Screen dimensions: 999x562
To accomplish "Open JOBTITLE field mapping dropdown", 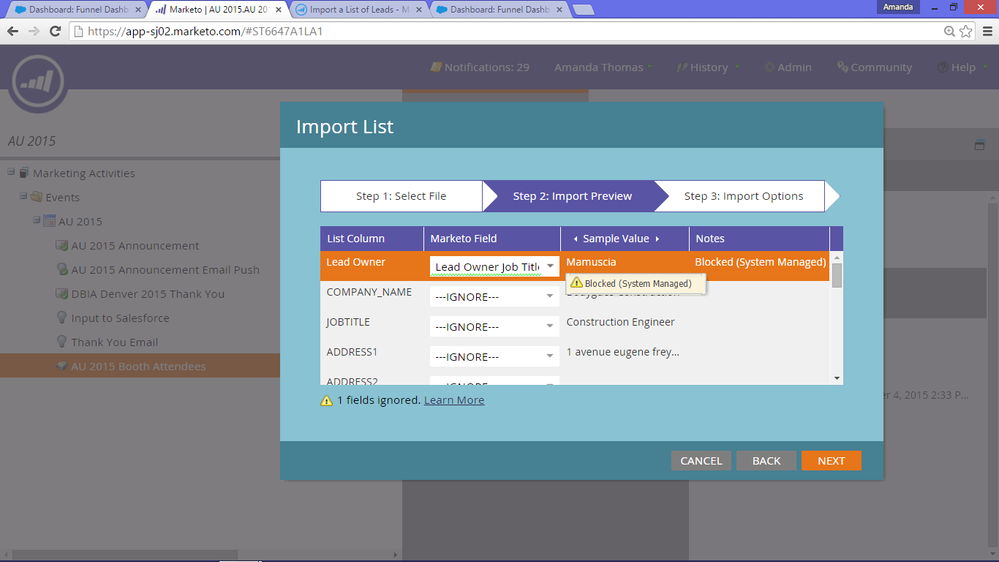I will (x=494, y=326).
